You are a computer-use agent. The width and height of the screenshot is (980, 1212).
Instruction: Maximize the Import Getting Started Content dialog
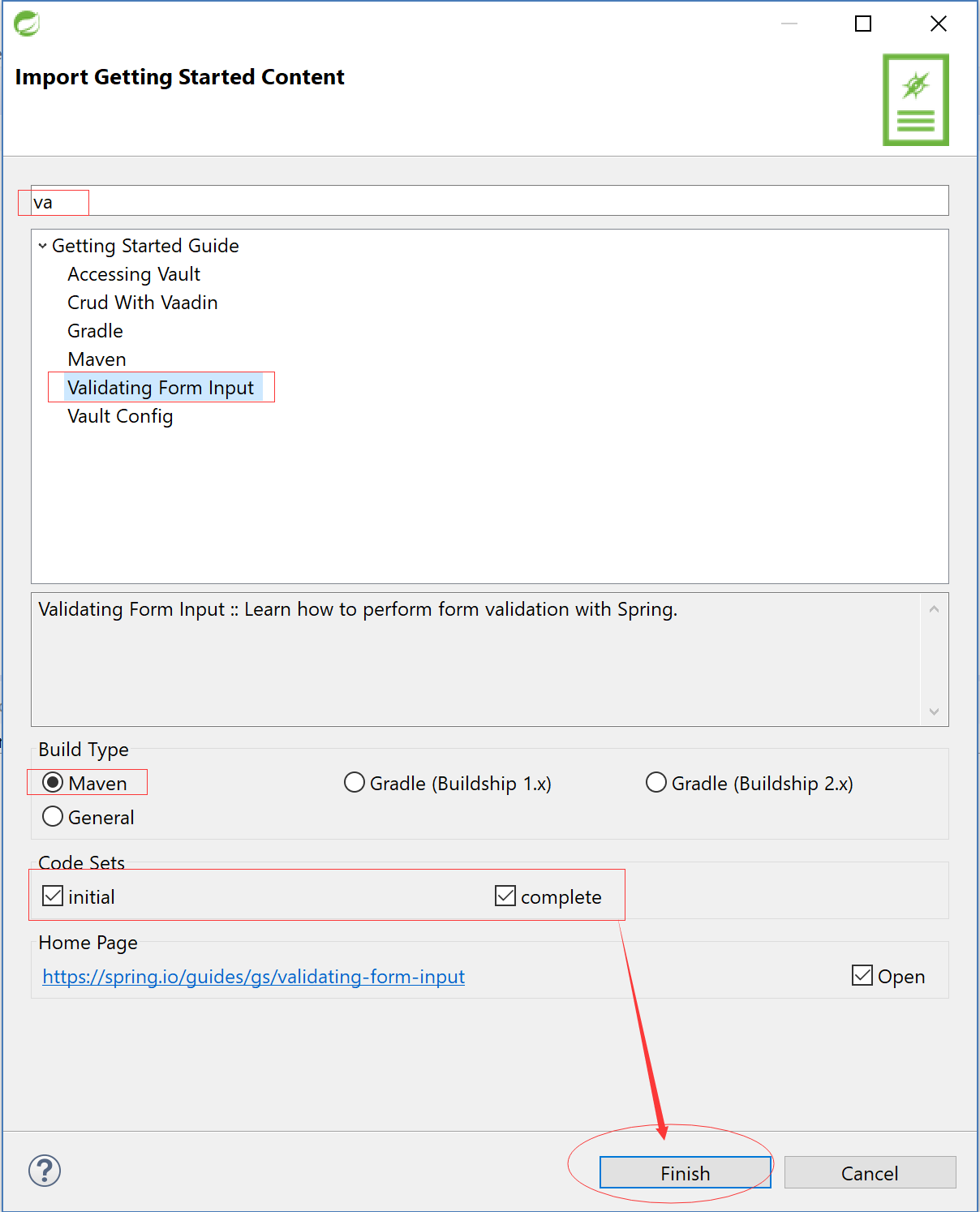click(863, 24)
